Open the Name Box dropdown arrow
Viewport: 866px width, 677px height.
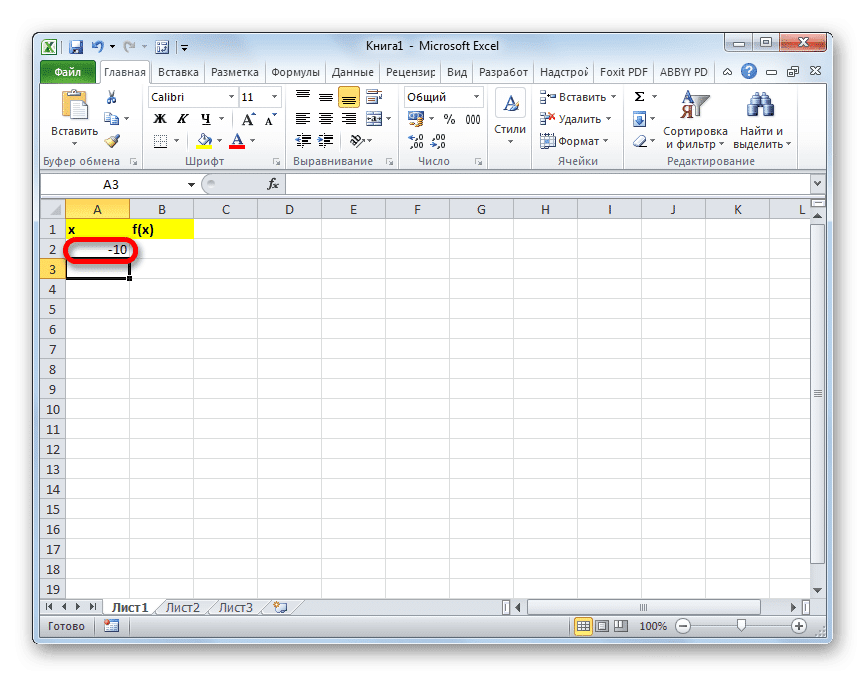pos(191,184)
